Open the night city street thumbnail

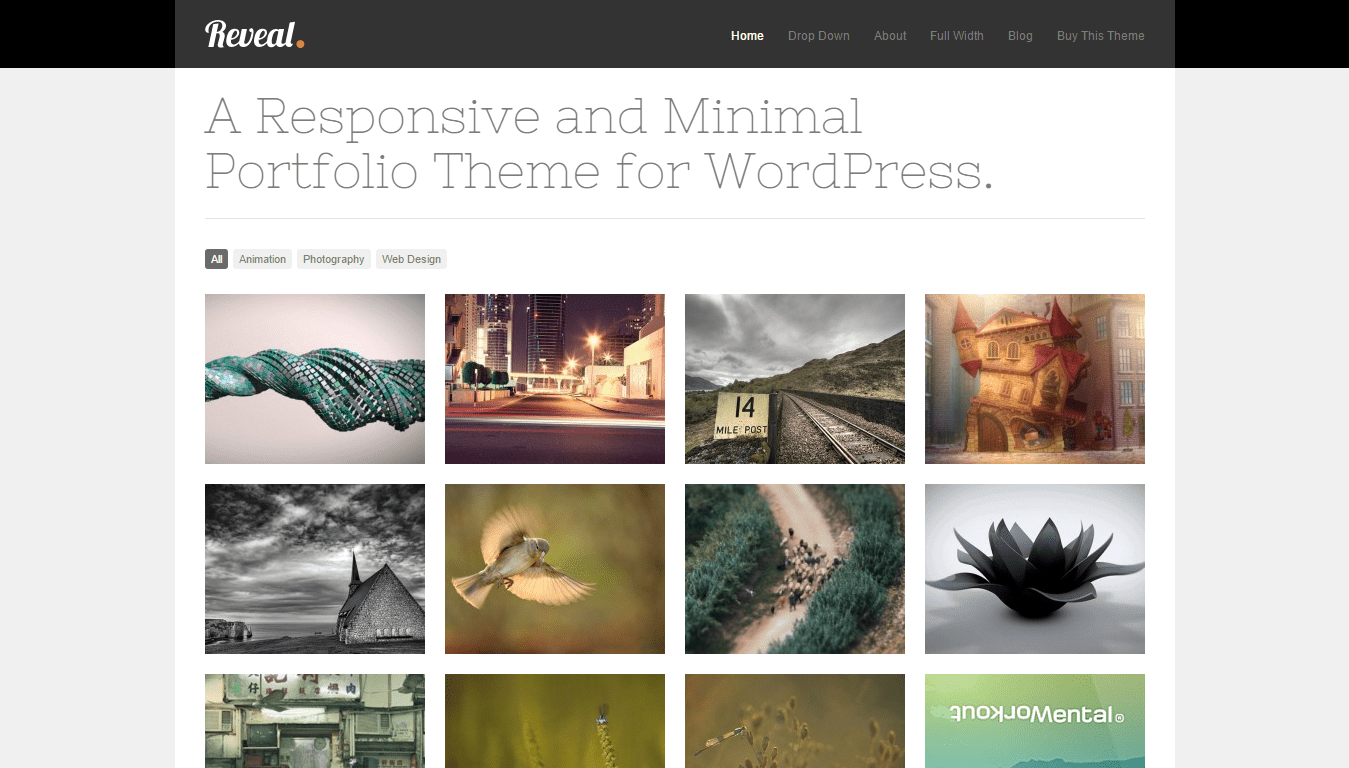(555, 379)
